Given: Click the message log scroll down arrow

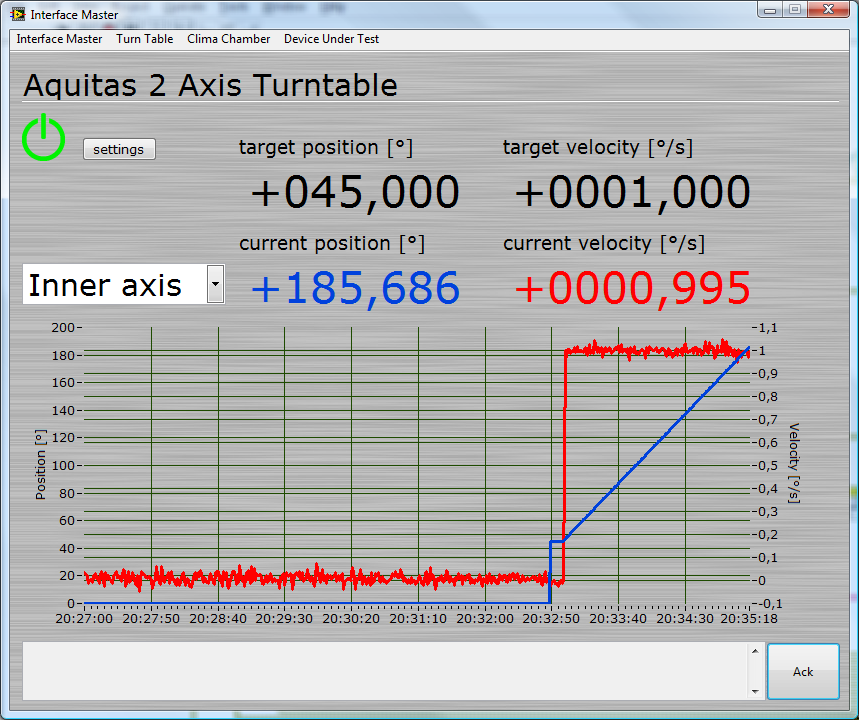Looking at the screenshot, I should (755, 692).
